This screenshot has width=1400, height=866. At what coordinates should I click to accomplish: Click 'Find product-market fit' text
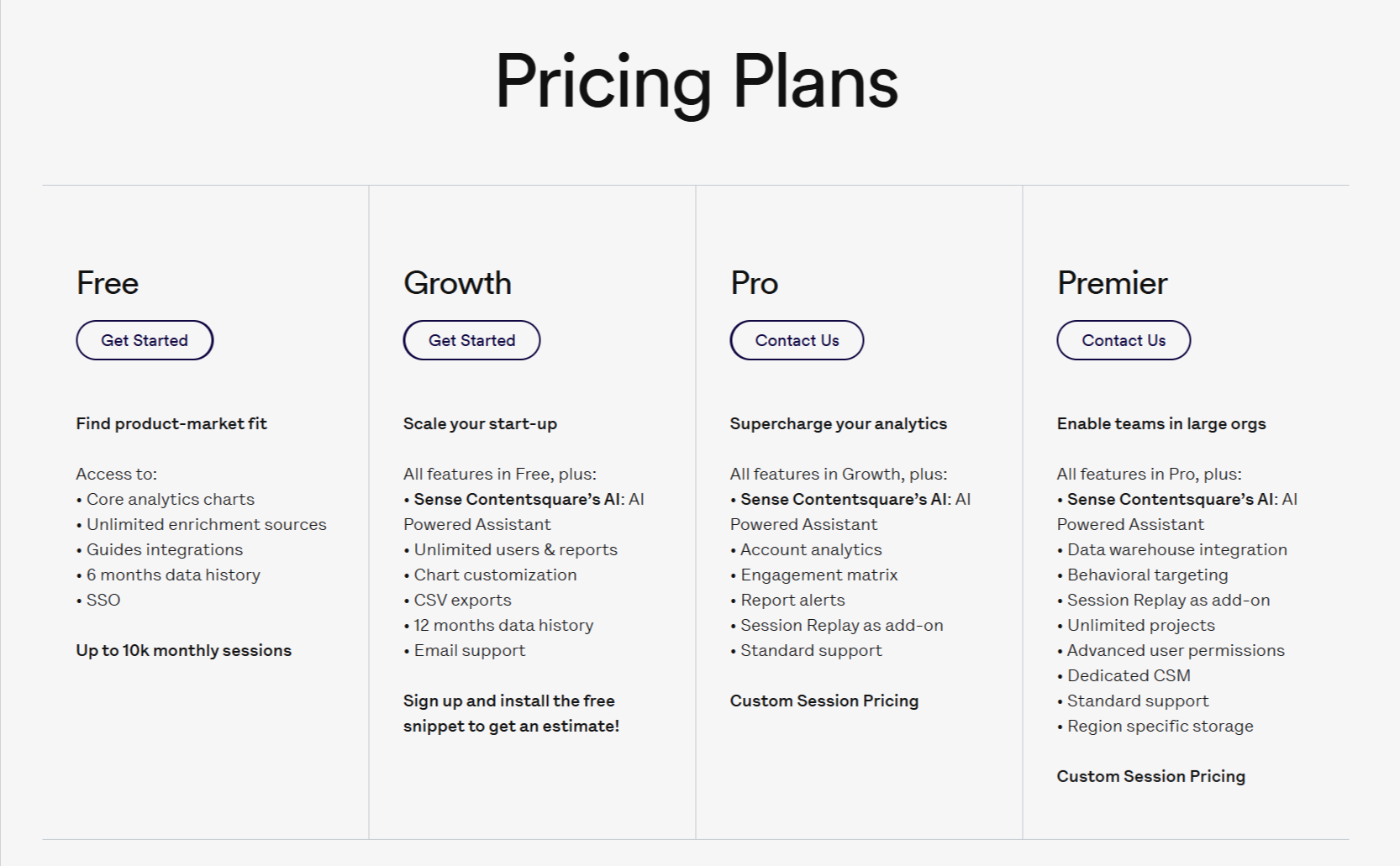171,423
